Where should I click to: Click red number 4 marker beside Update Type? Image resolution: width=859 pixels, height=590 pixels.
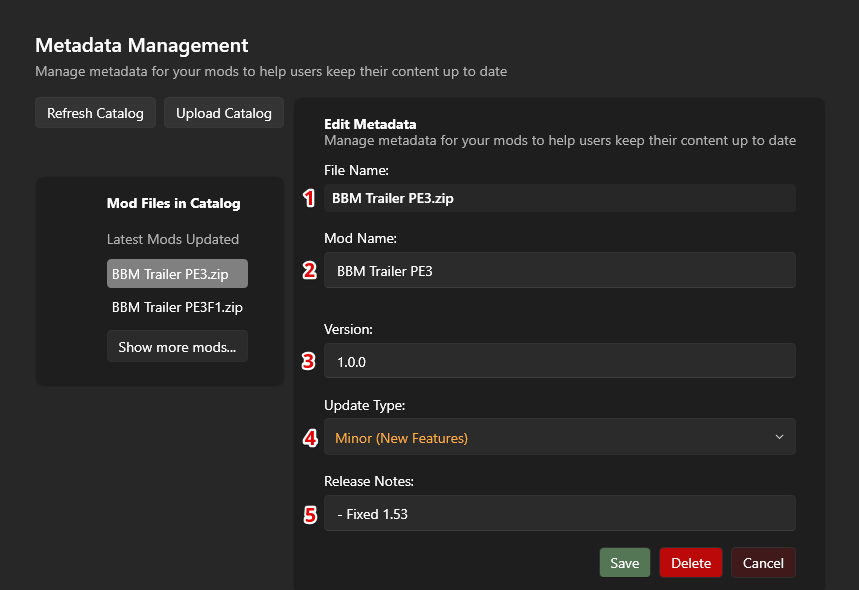point(310,437)
